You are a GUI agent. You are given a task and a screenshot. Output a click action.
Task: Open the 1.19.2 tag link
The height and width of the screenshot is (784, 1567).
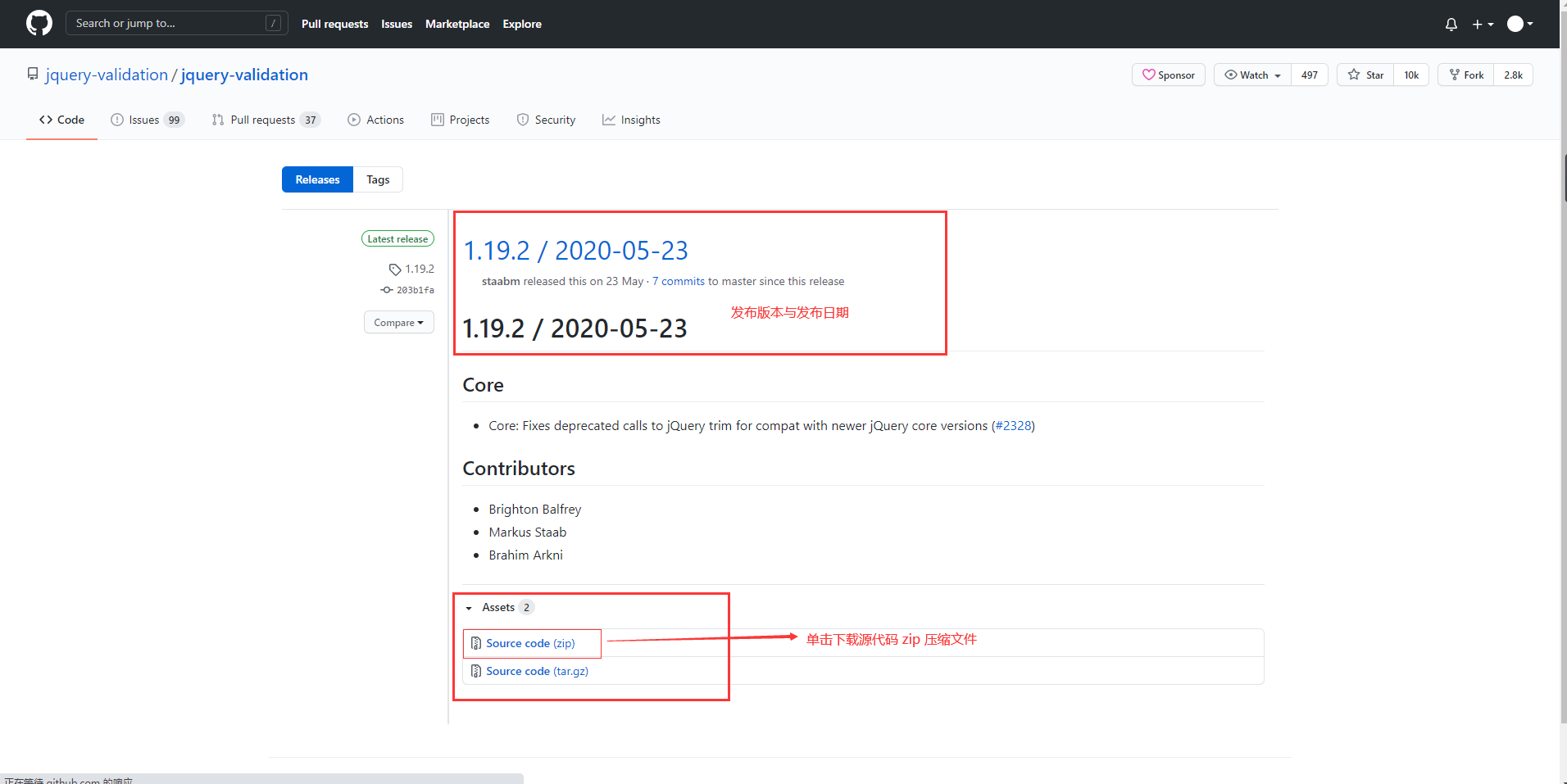pos(420,269)
